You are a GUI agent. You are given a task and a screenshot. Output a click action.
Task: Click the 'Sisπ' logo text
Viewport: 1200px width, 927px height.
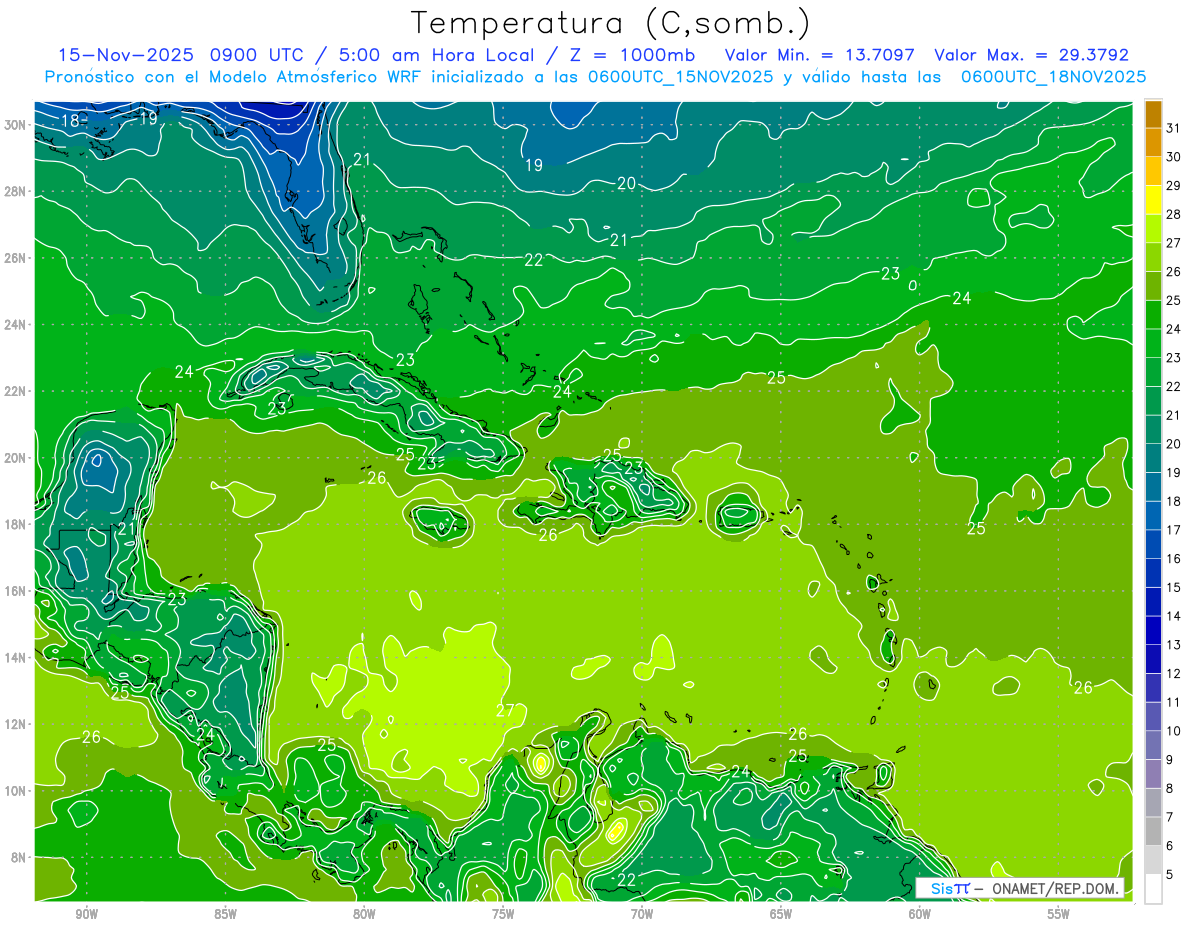[x=949, y=888]
